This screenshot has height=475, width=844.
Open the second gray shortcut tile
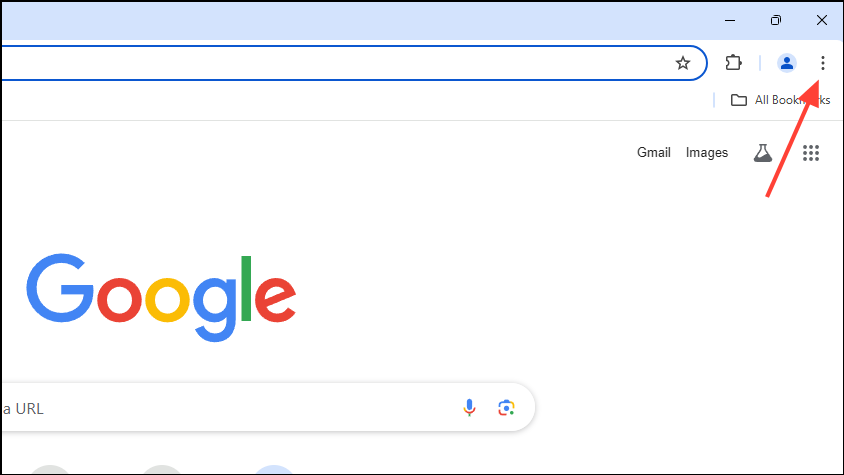[x=163, y=470]
